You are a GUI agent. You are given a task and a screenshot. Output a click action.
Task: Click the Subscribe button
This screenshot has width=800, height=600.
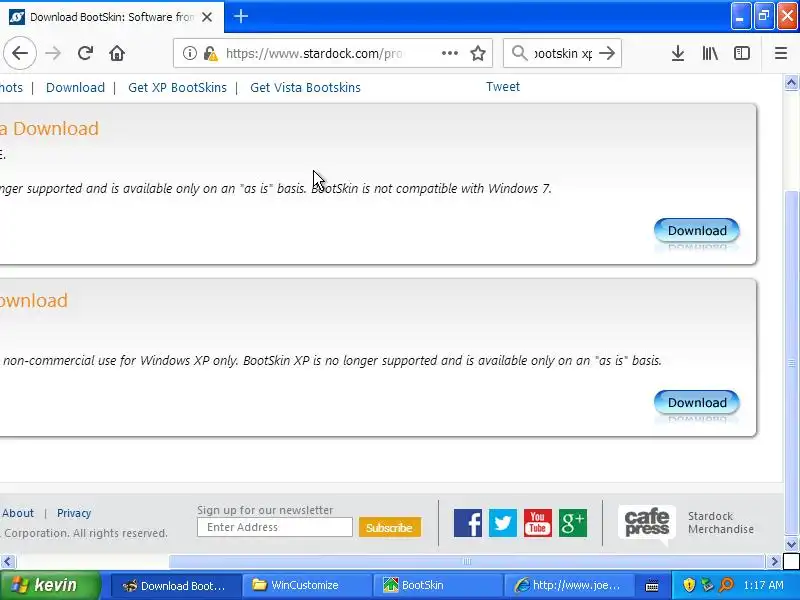click(x=390, y=528)
